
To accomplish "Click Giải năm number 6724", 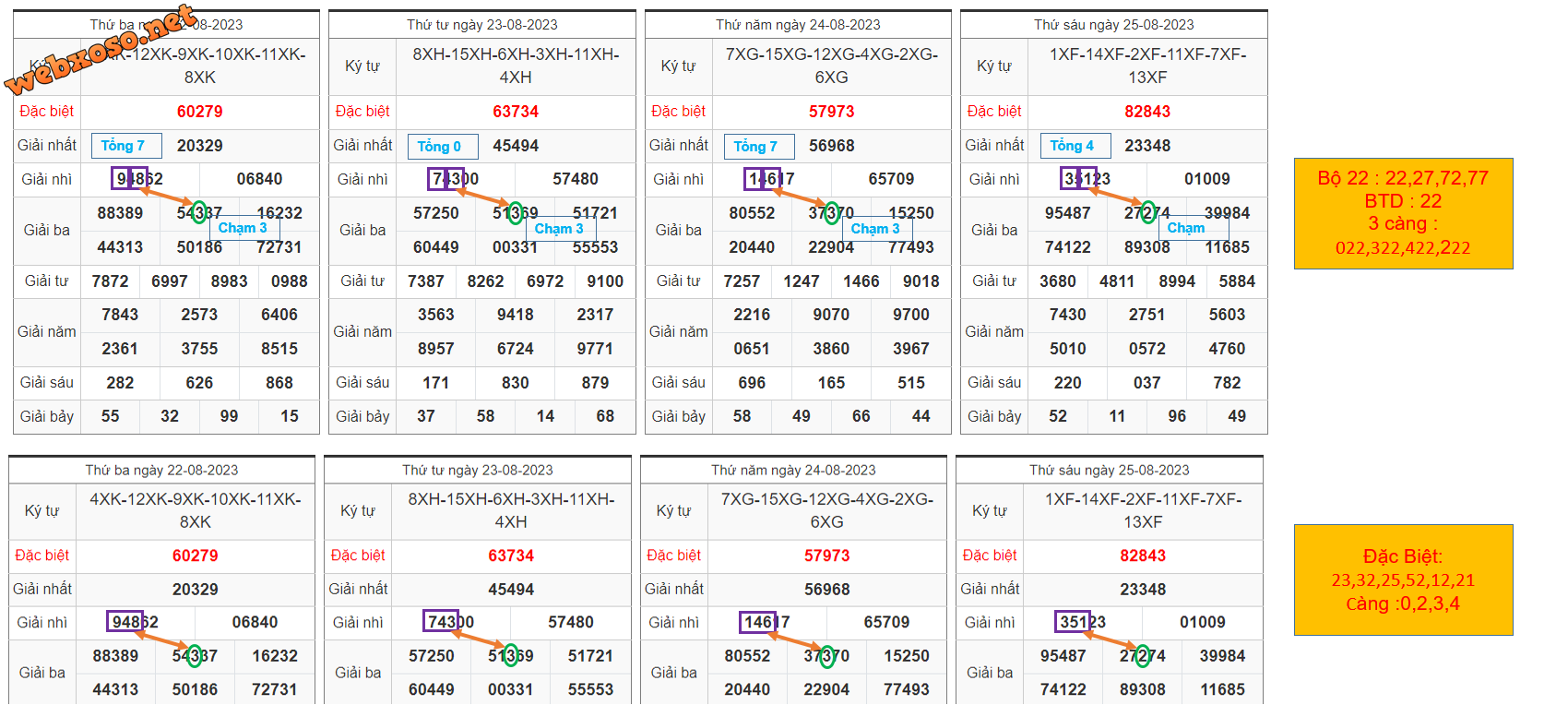I will pyautogui.click(x=516, y=349).
